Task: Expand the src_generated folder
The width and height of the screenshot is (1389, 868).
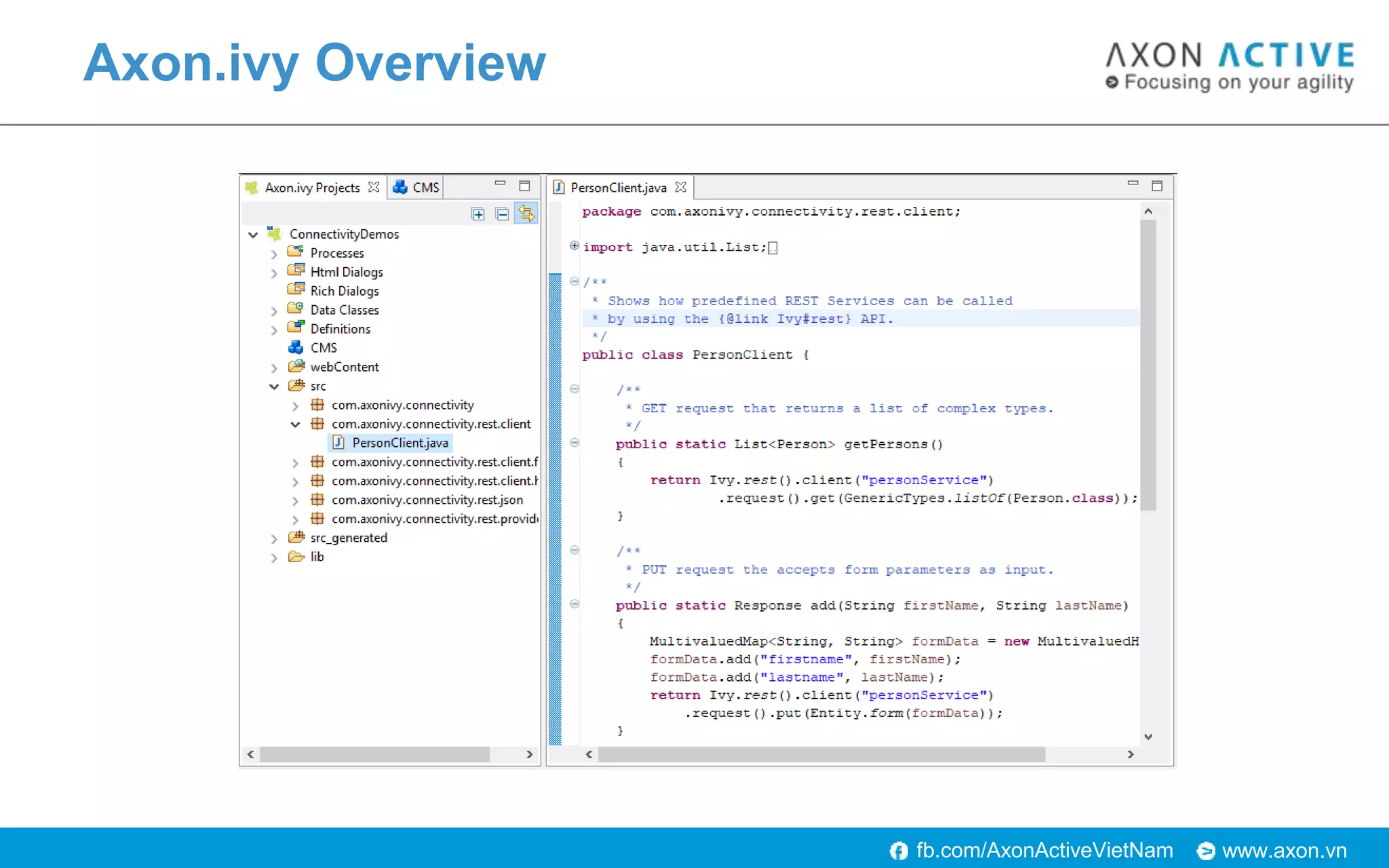Action: pyautogui.click(x=274, y=539)
